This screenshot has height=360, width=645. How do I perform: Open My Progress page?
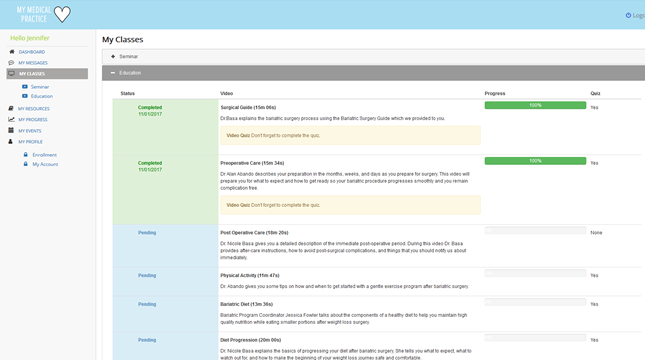[33, 119]
